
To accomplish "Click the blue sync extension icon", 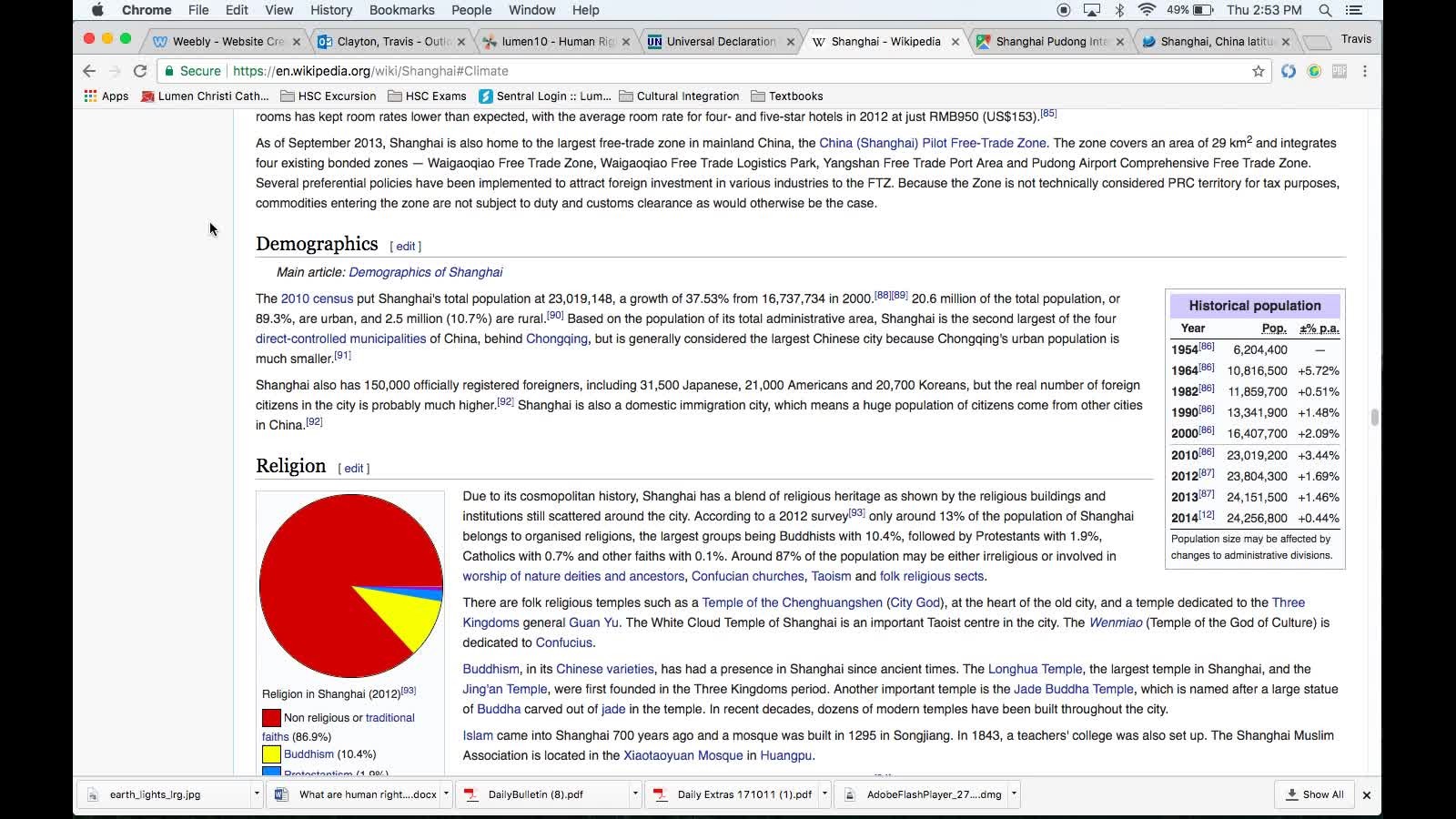I will click(1289, 71).
